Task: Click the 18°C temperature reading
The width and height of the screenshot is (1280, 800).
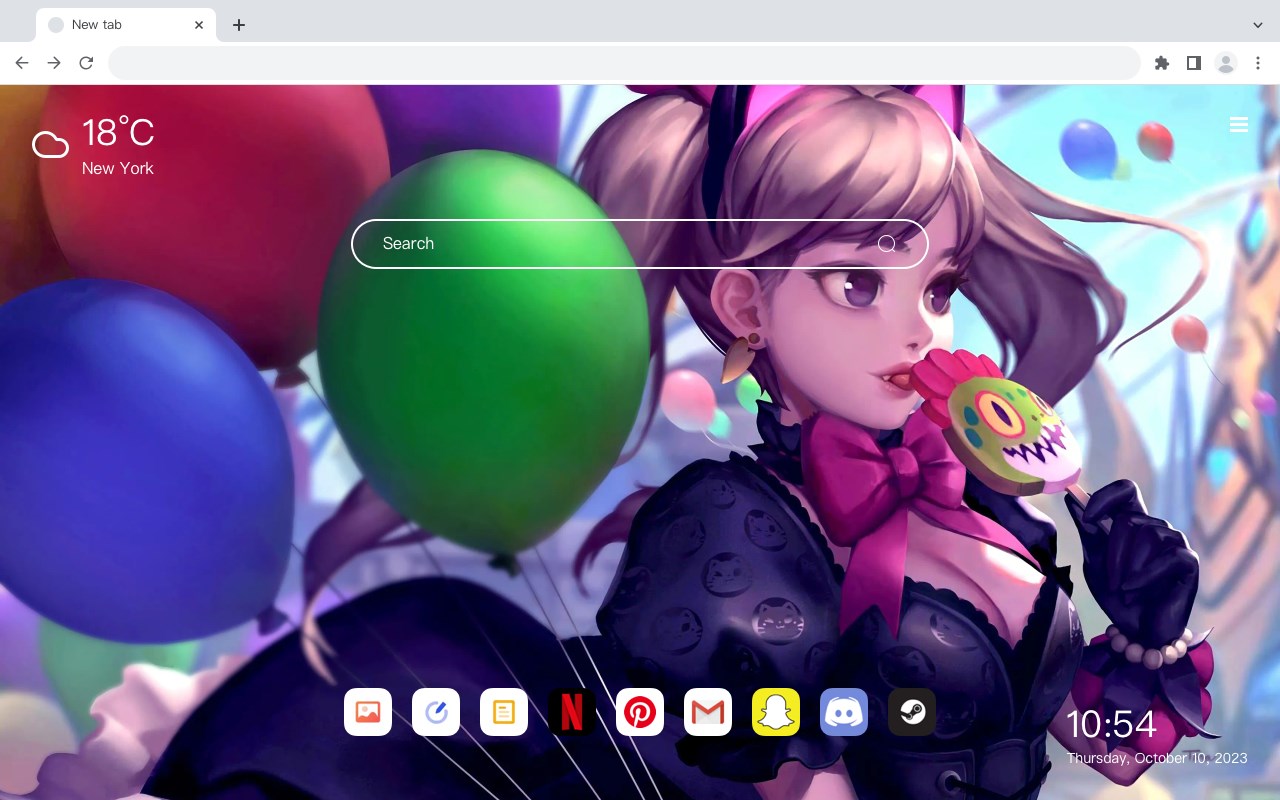Action: (118, 133)
